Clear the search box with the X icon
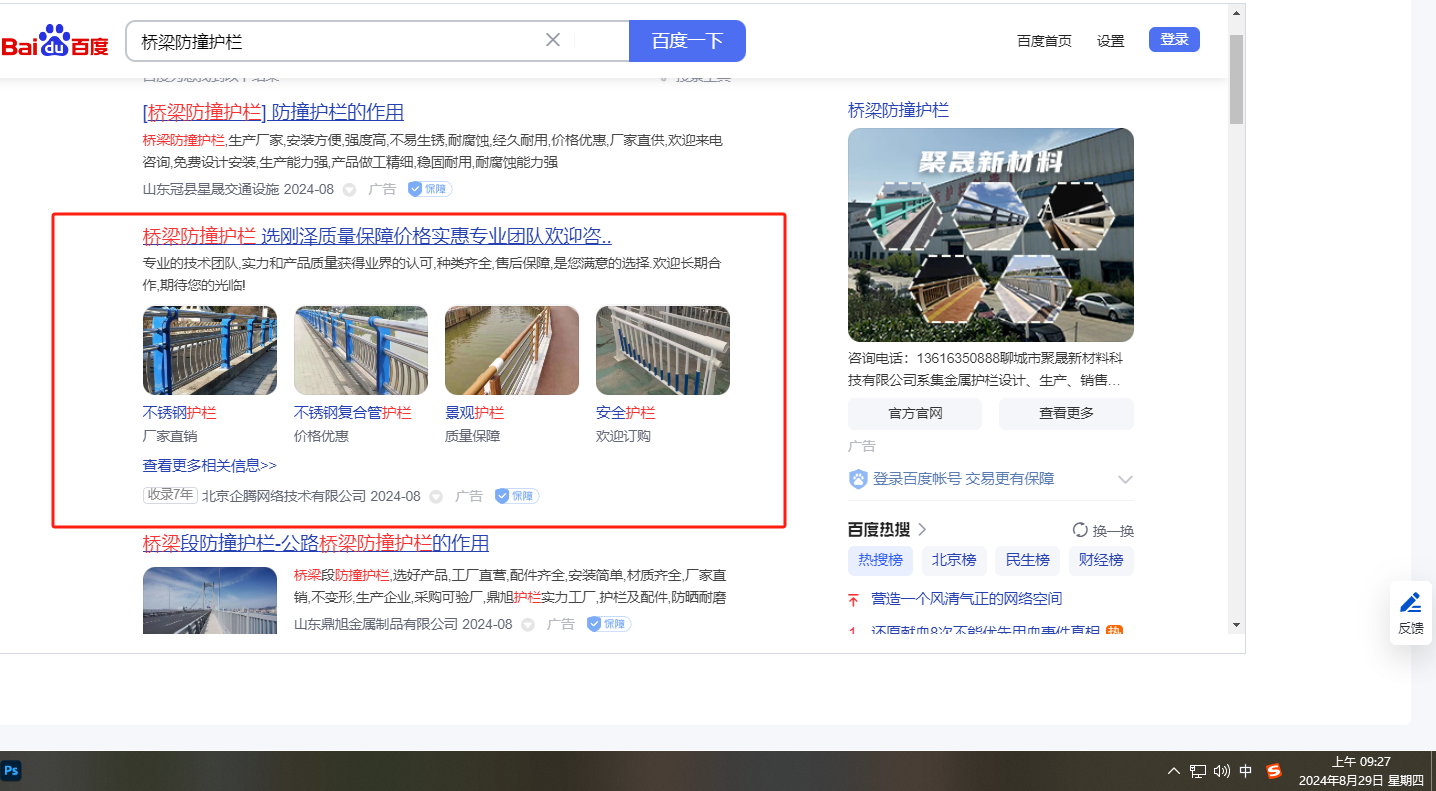 click(x=553, y=40)
